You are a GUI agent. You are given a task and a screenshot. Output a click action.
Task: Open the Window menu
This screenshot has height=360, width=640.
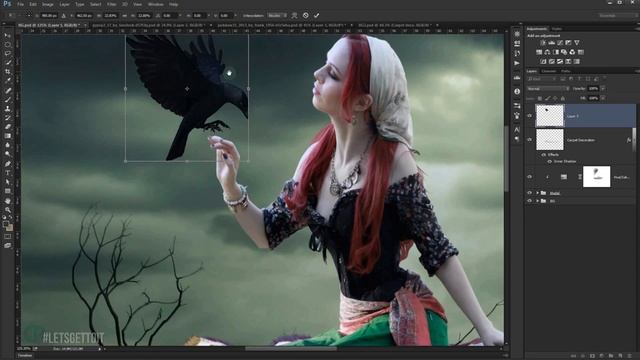point(156,4)
